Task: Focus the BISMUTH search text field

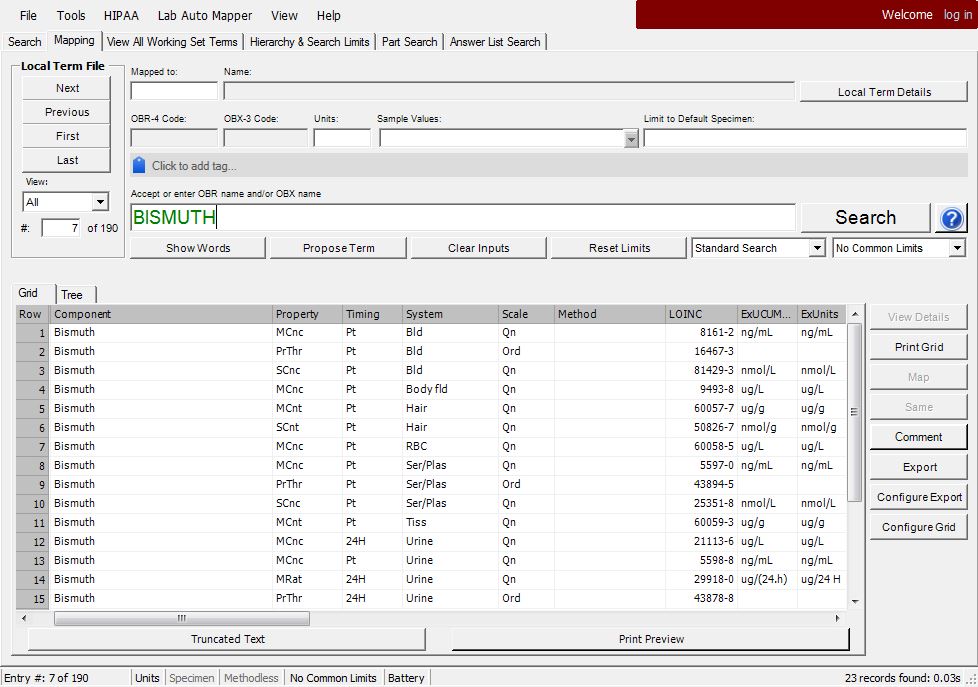Action: pos(463,217)
